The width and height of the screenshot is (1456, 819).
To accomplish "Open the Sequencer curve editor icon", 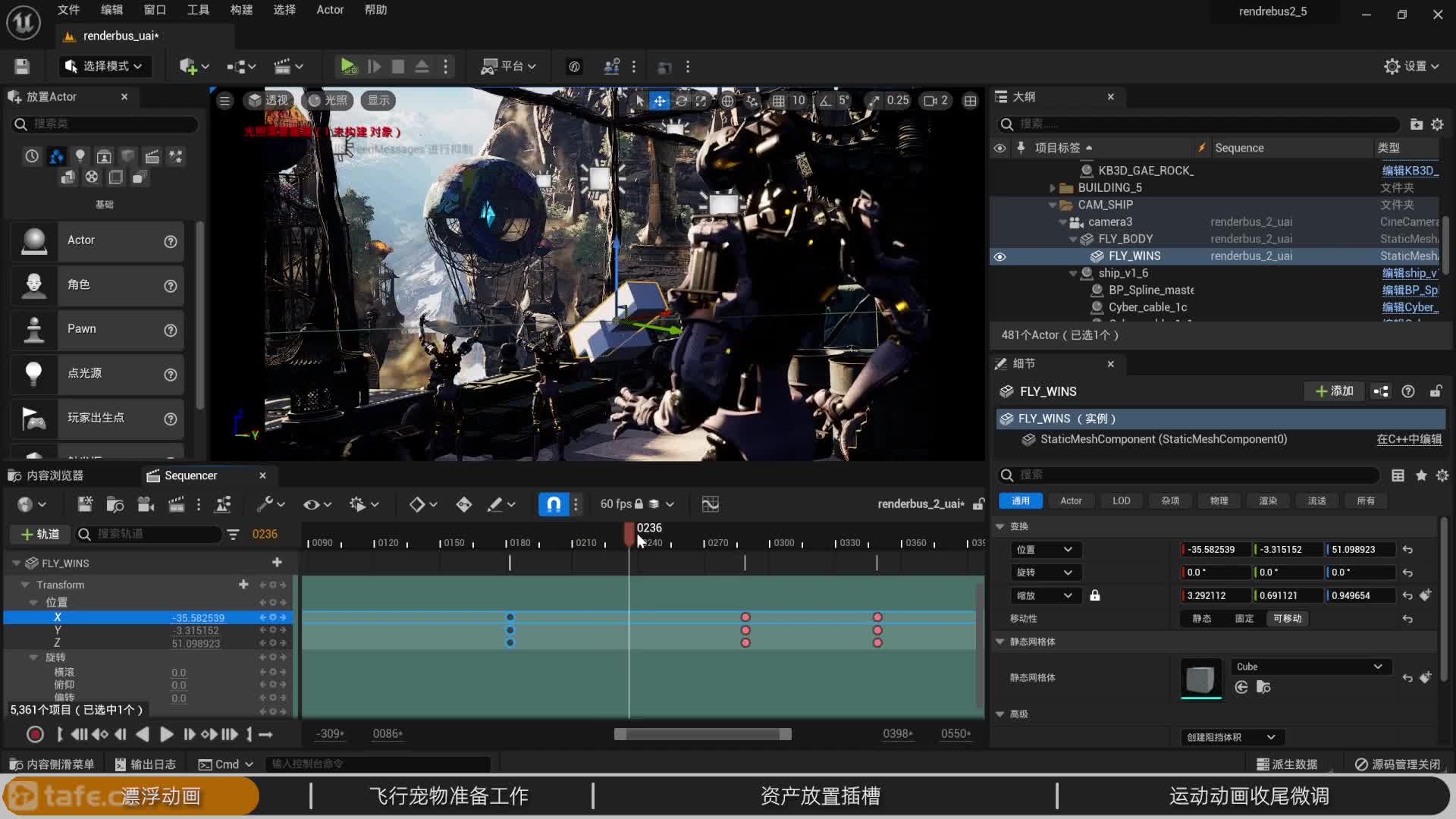I will [710, 504].
